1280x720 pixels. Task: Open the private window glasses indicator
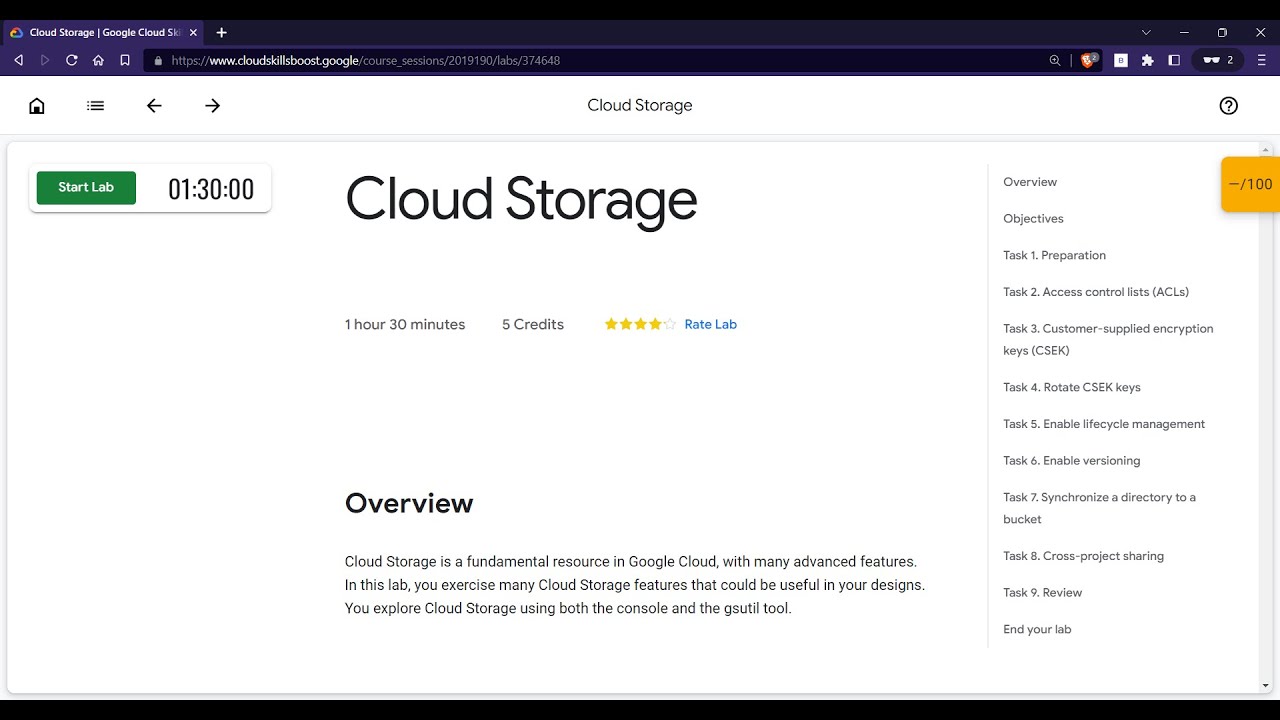tap(1218, 60)
